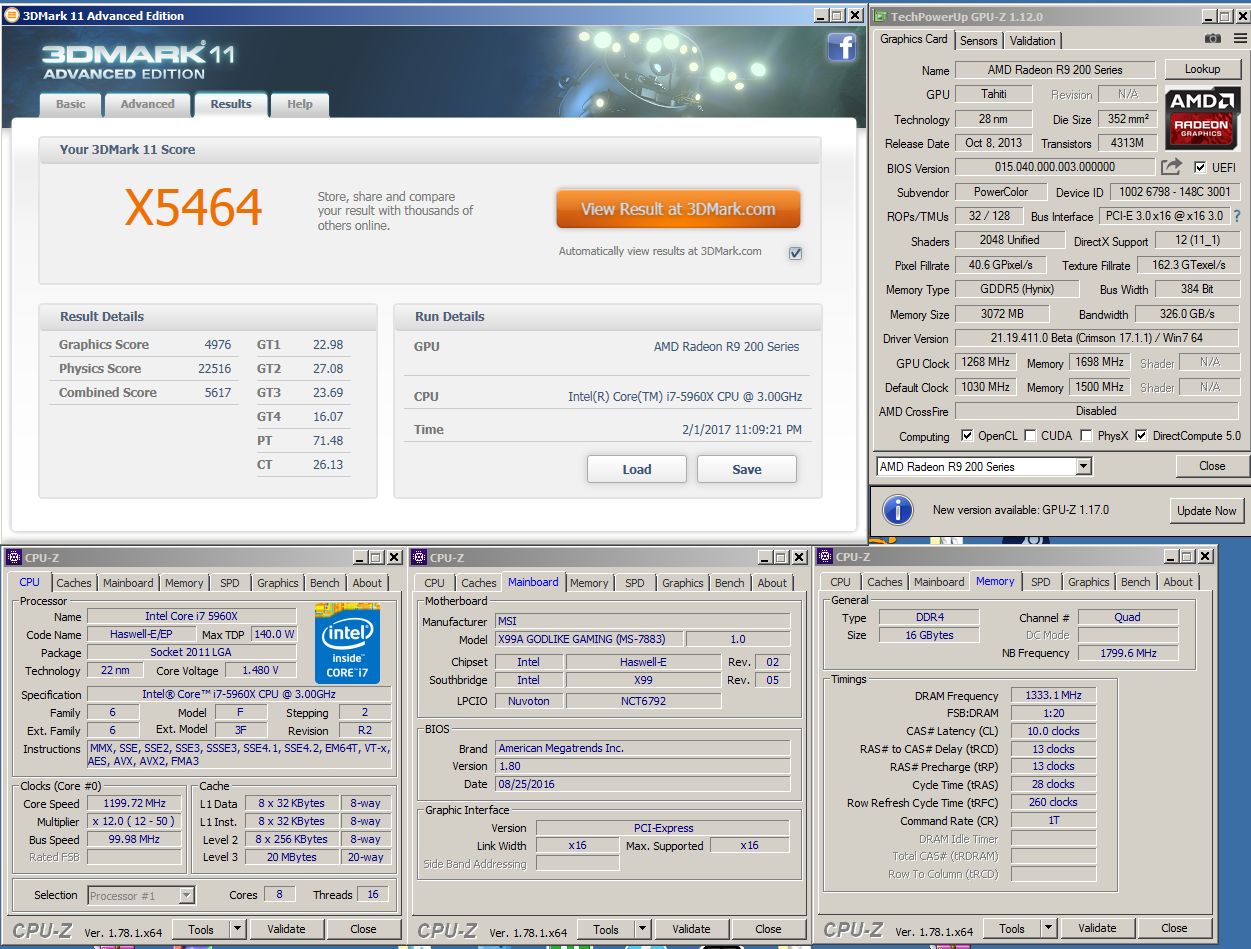Open About tab in the CPU-Z Mainboard window
The height and width of the screenshot is (949, 1251).
click(772, 583)
